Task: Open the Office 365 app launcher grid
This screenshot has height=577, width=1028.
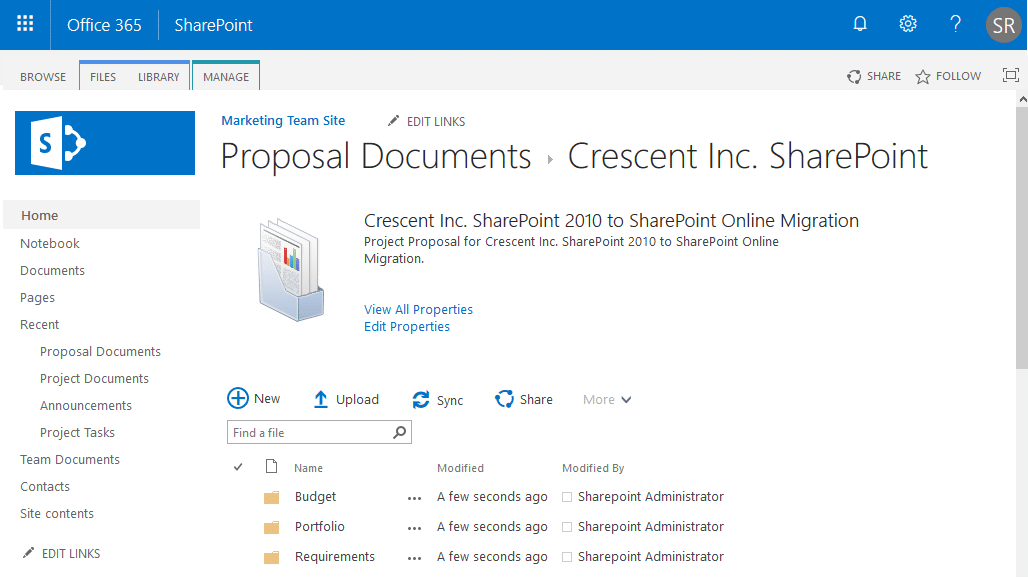Action: pyautogui.click(x=24, y=24)
